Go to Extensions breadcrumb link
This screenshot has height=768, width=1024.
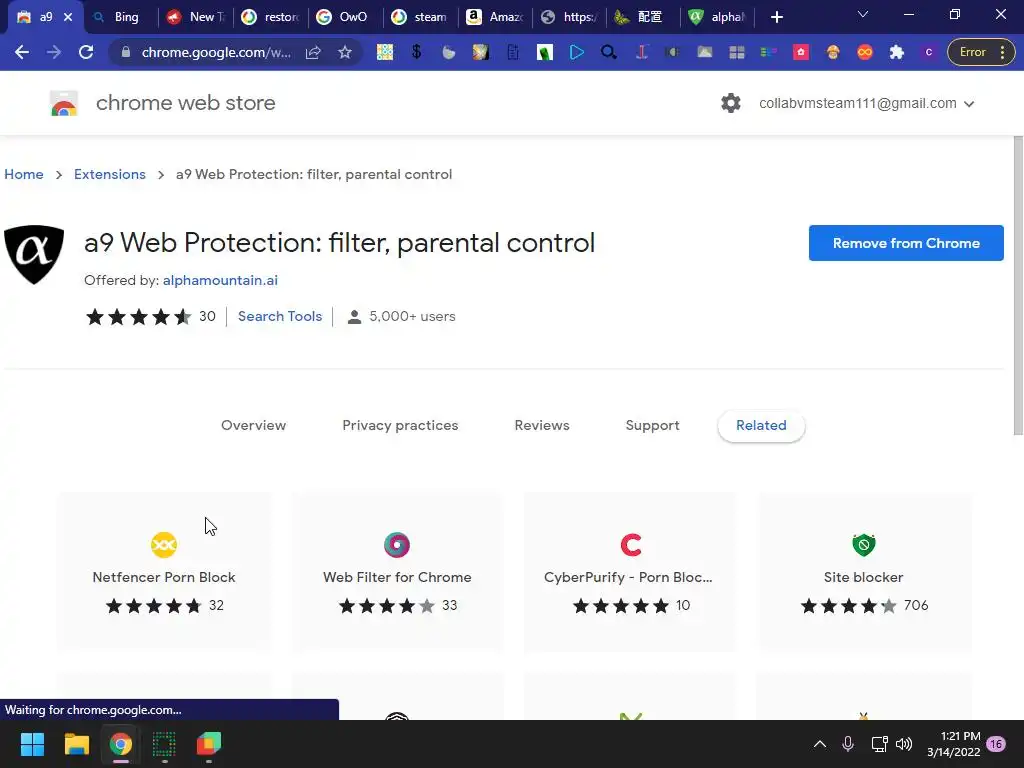pyautogui.click(x=110, y=174)
